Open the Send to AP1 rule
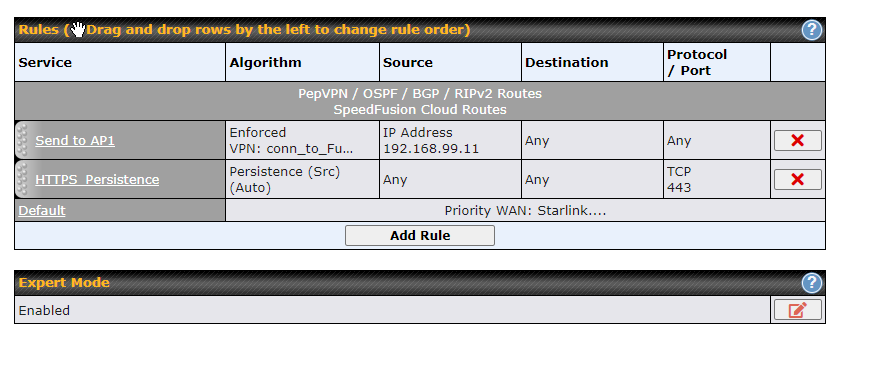 click(75, 140)
